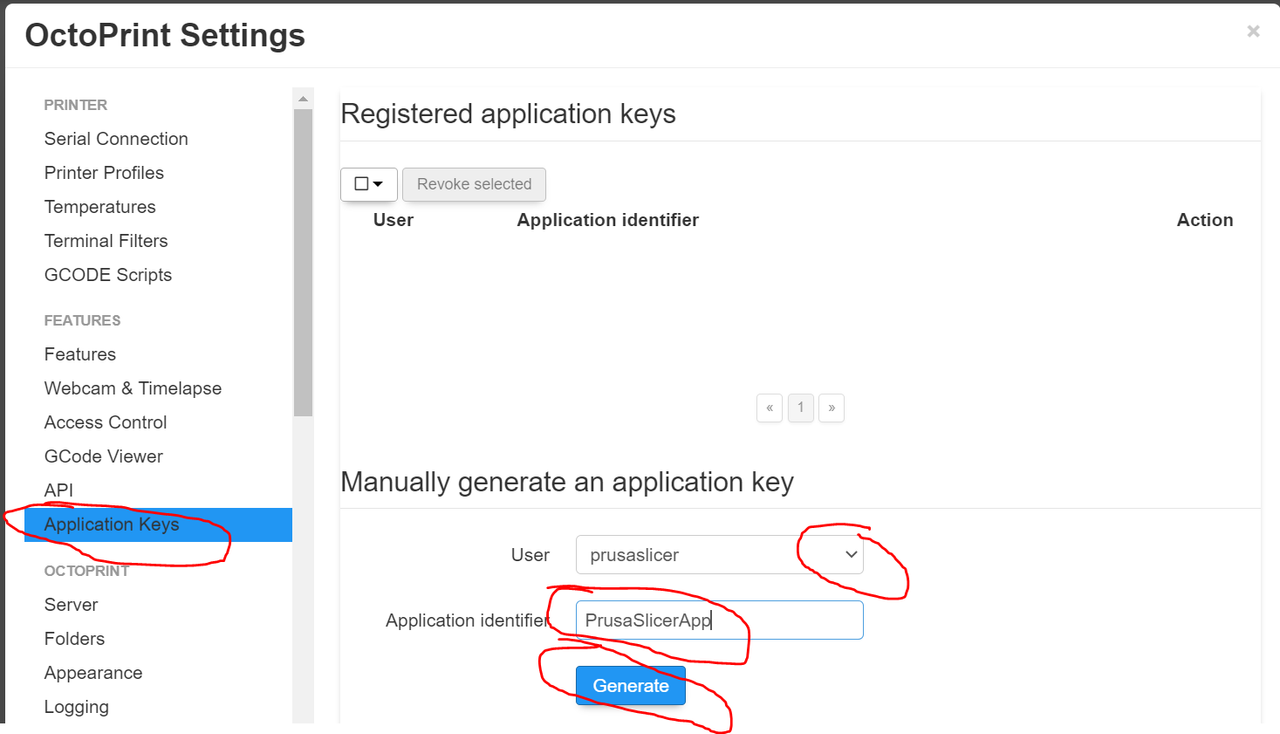
Task: Select GCODE Scripts in sidebar
Action: pyautogui.click(x=108, y=275)
